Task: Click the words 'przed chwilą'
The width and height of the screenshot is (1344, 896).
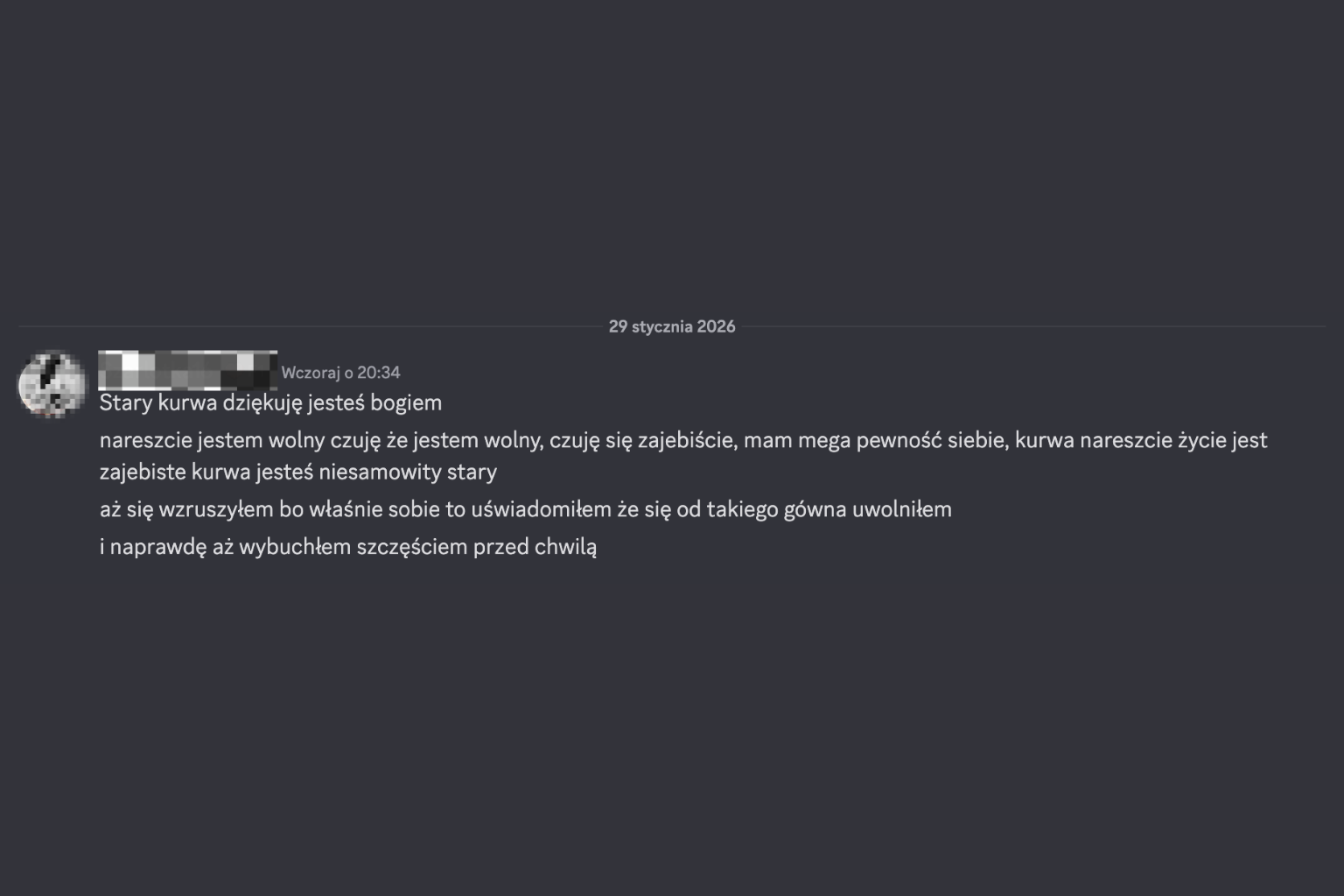Action: click(535, 547)
